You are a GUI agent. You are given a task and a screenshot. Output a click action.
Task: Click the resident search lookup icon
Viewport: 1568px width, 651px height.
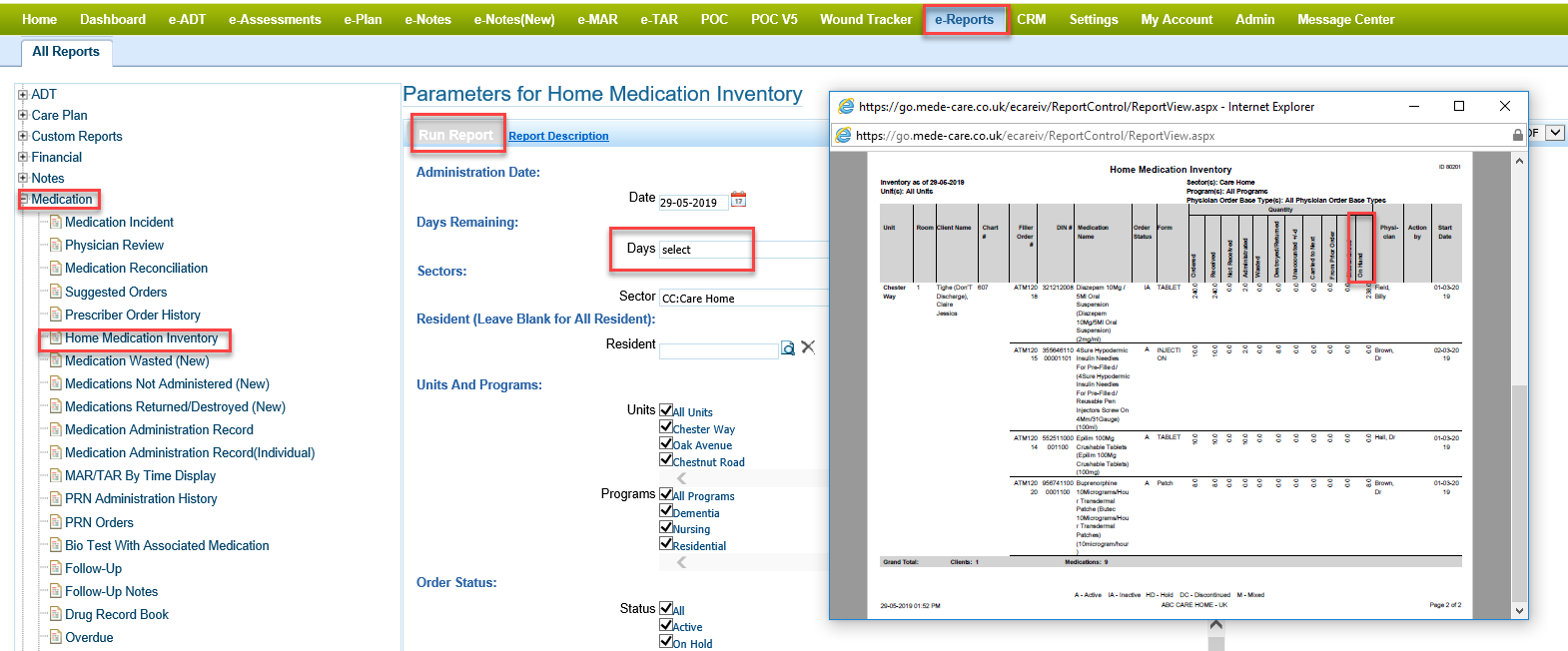point(788,347)
